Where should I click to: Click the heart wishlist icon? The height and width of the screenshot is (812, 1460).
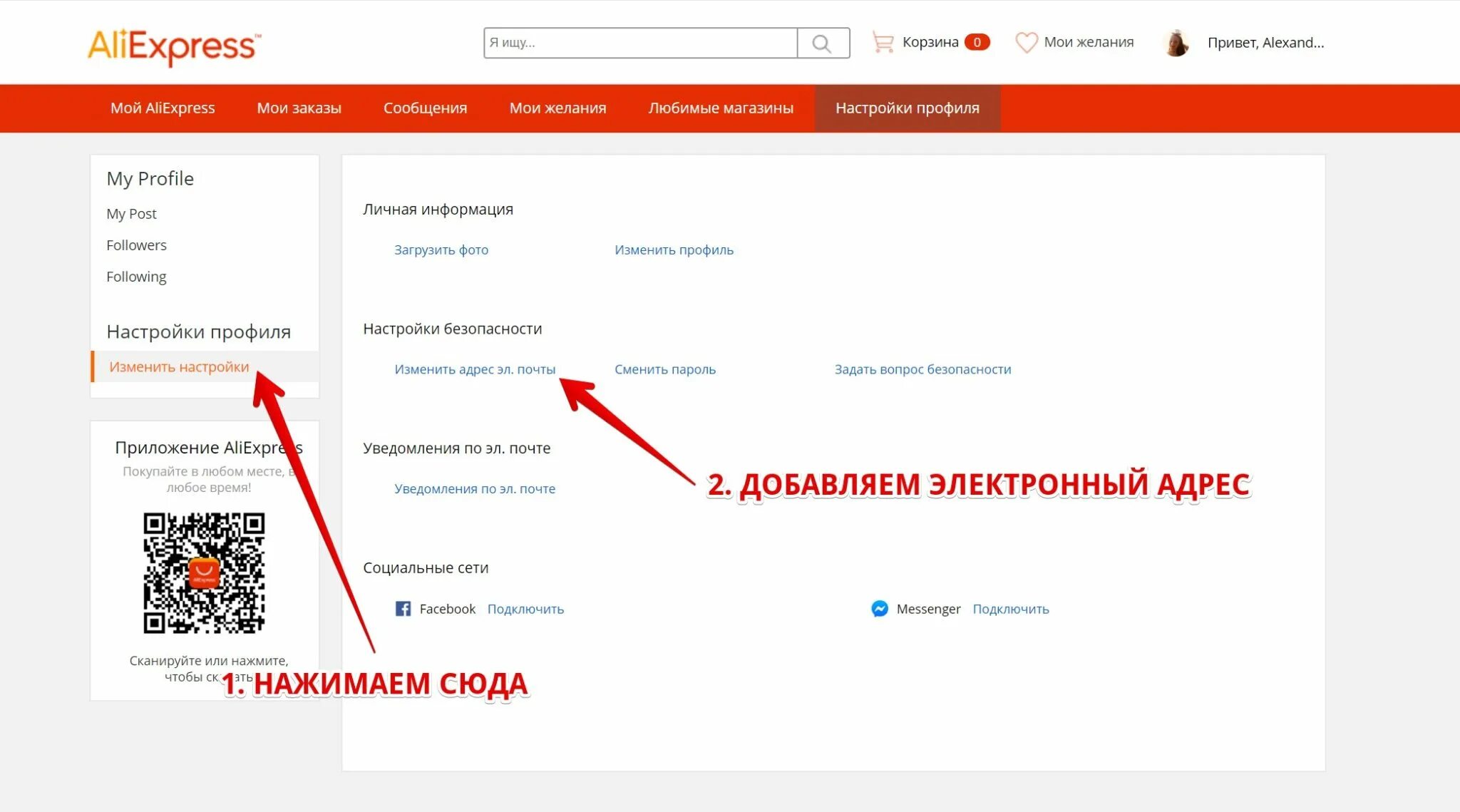point(1026,42)
